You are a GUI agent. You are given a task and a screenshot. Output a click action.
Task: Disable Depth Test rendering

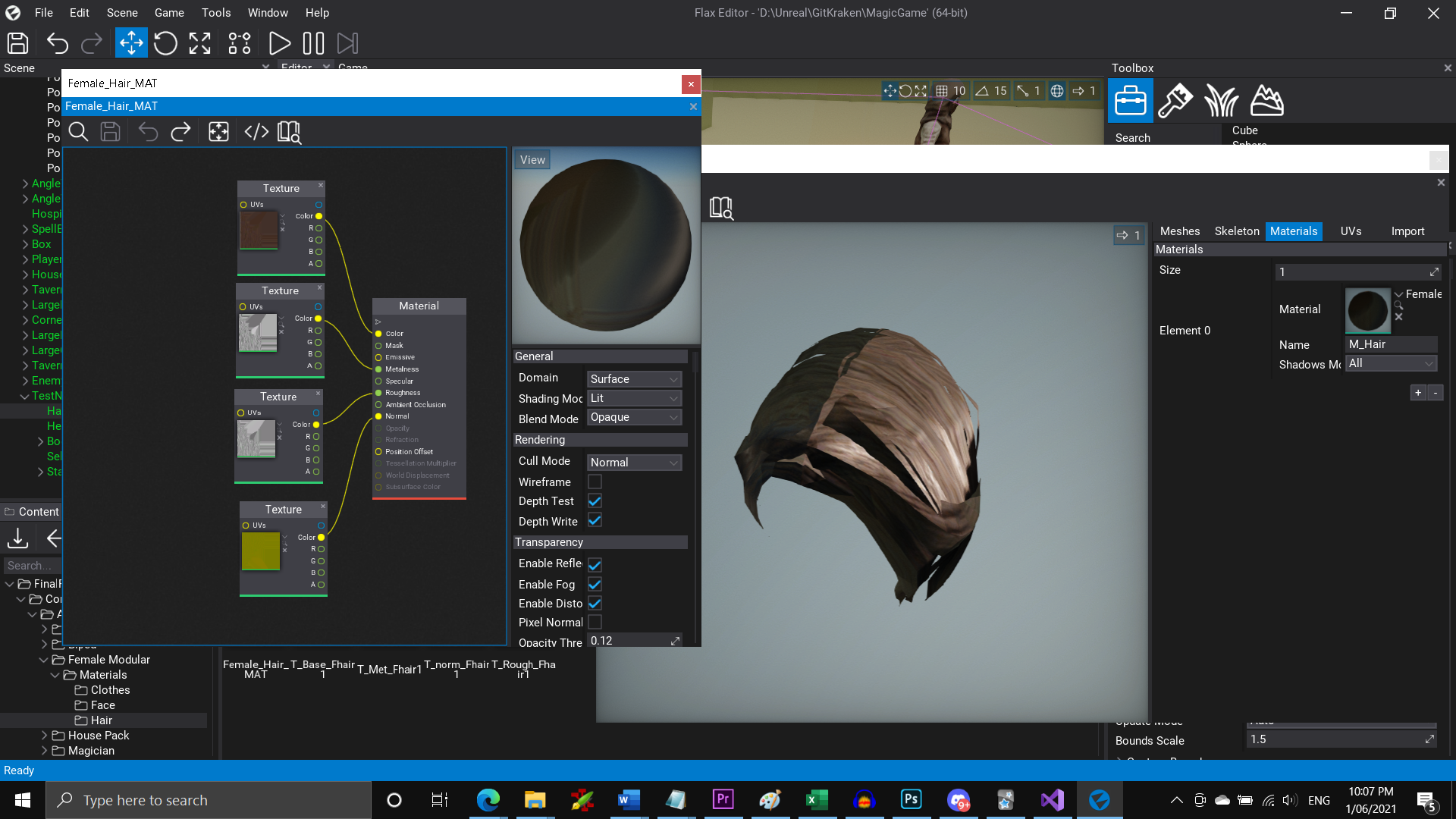tap(595, 500)
